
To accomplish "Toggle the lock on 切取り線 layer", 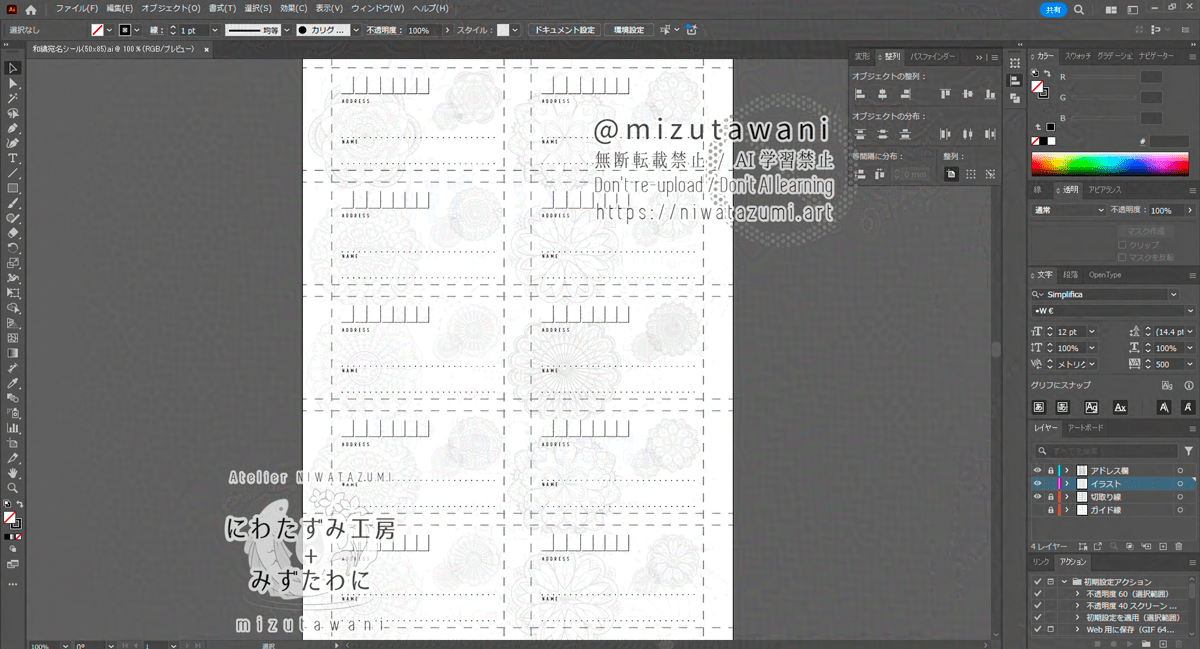I will (1050, 497).
